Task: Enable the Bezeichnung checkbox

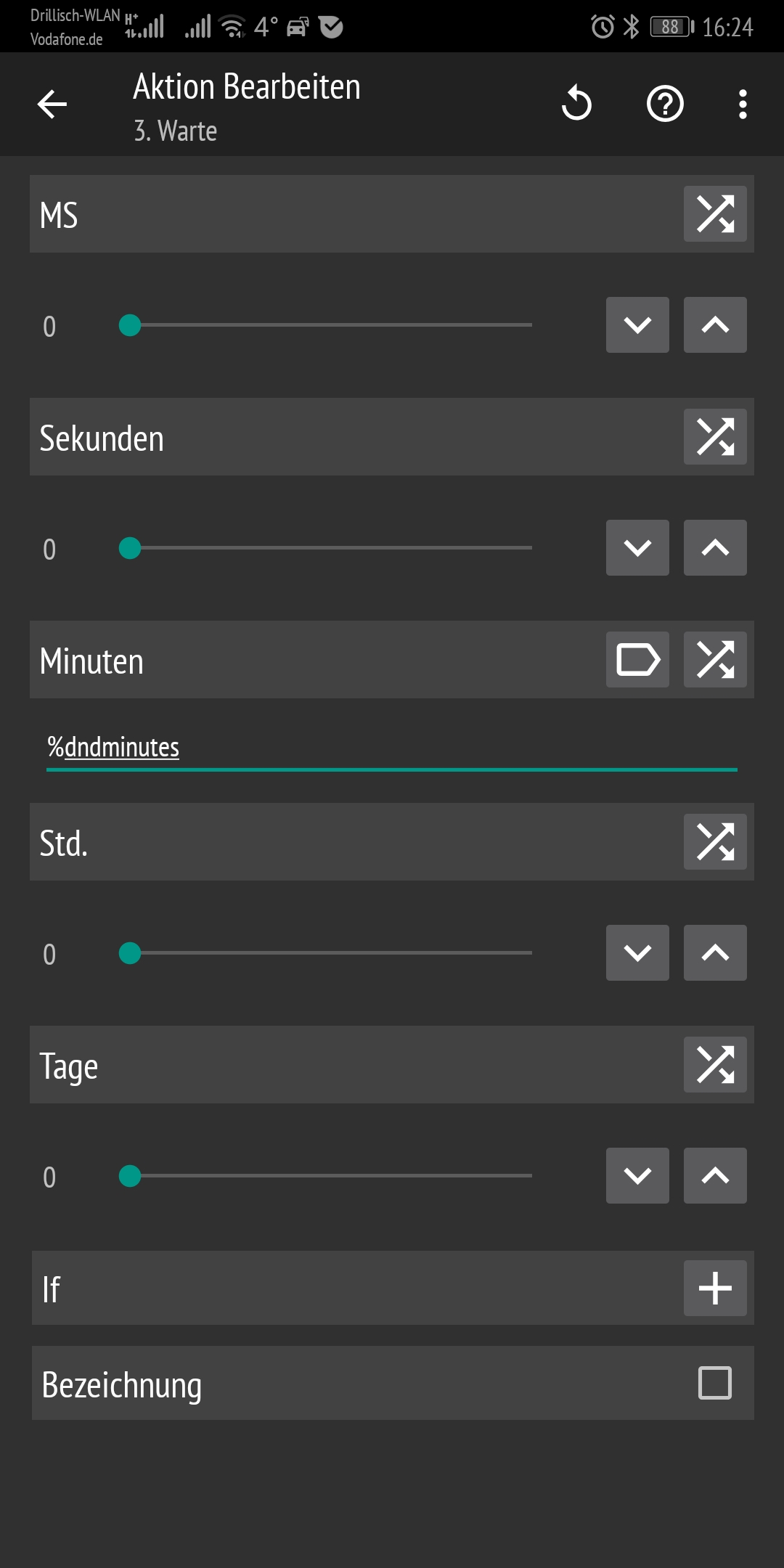Action: coord(715,1383)
